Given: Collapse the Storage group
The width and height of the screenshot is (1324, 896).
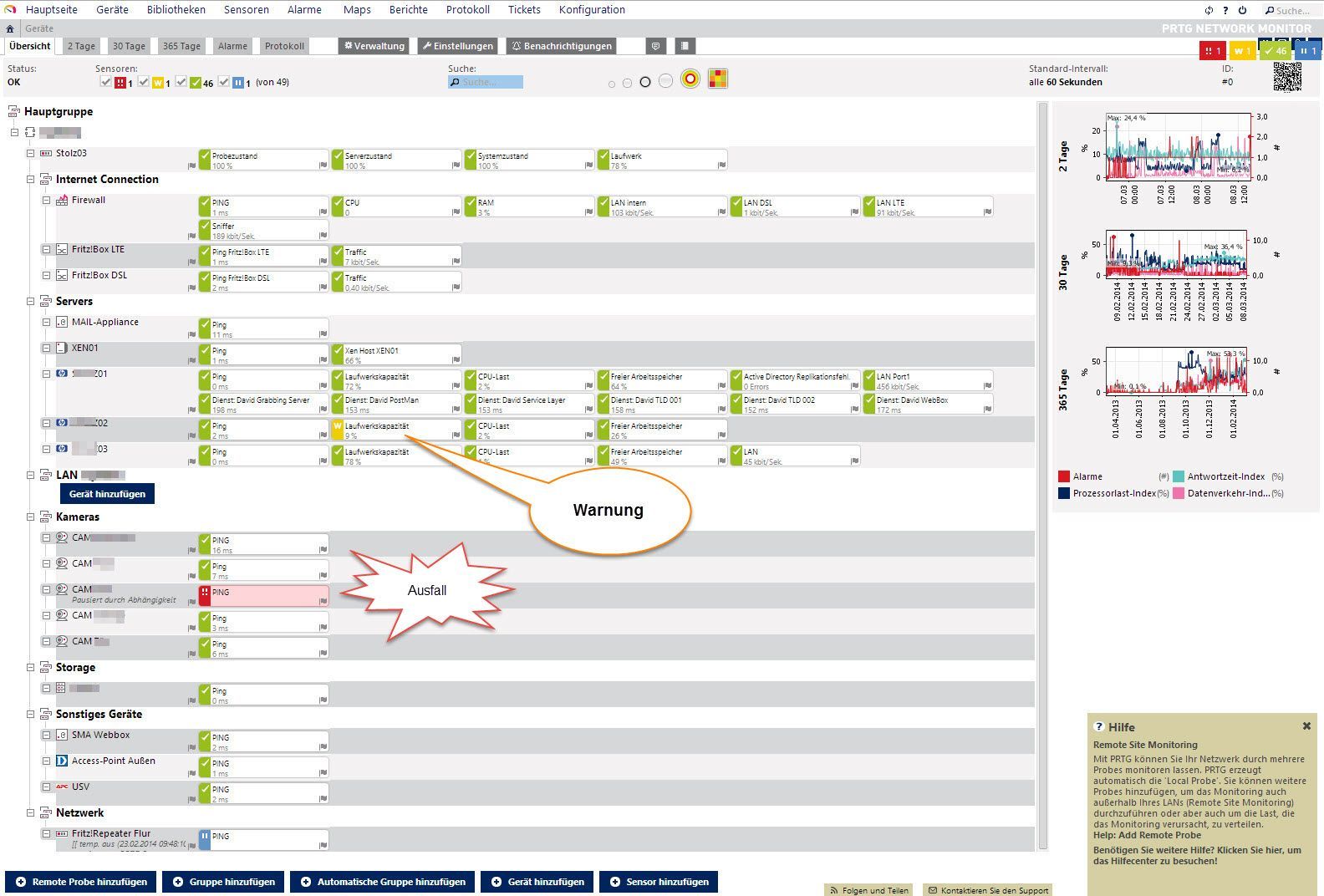Looking at the screenshot, I should (31, 668).
